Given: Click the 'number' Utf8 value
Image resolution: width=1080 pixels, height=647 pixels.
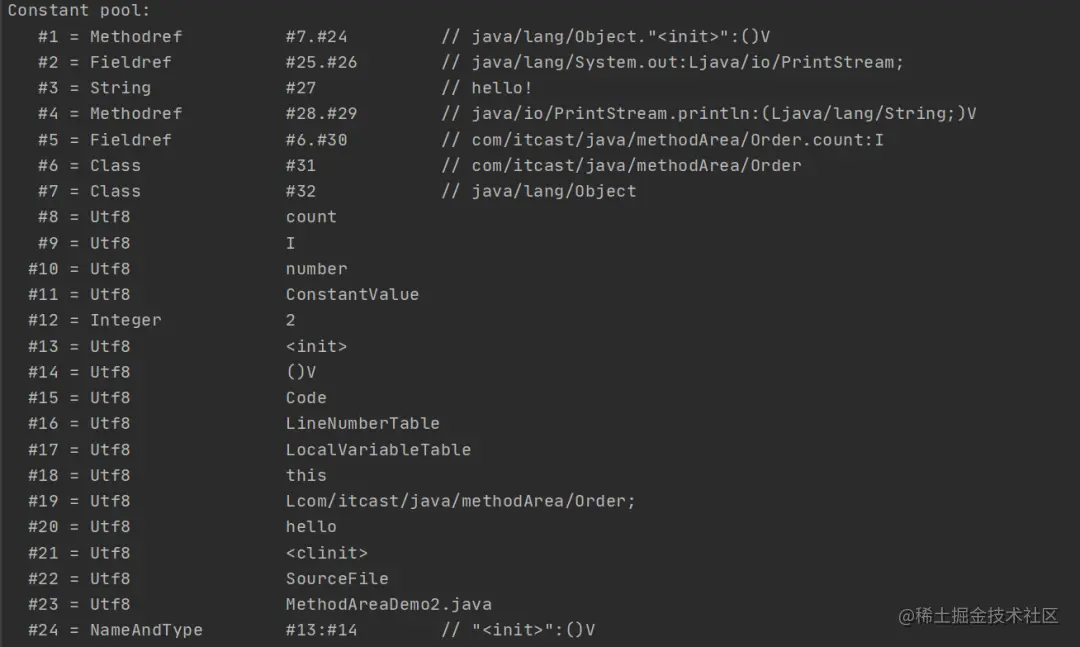Looking at the screenshot, I should point(316,269).
